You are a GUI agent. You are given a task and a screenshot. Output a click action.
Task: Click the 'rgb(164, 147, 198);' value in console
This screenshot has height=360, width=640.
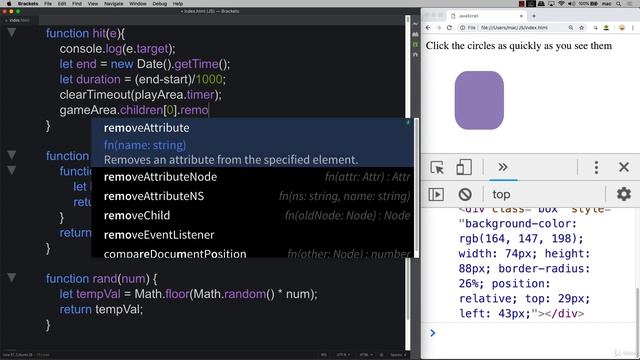pos(521,239)
